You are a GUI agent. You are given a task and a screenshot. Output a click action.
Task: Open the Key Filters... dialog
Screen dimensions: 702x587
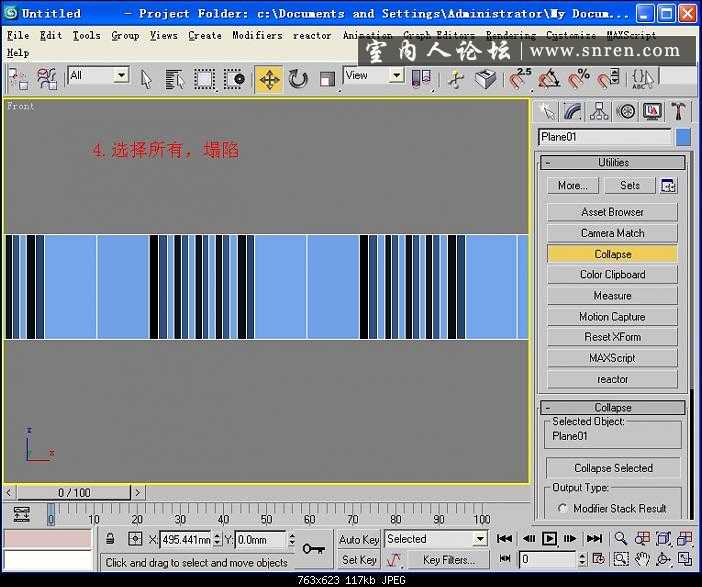tap(448, 560)
